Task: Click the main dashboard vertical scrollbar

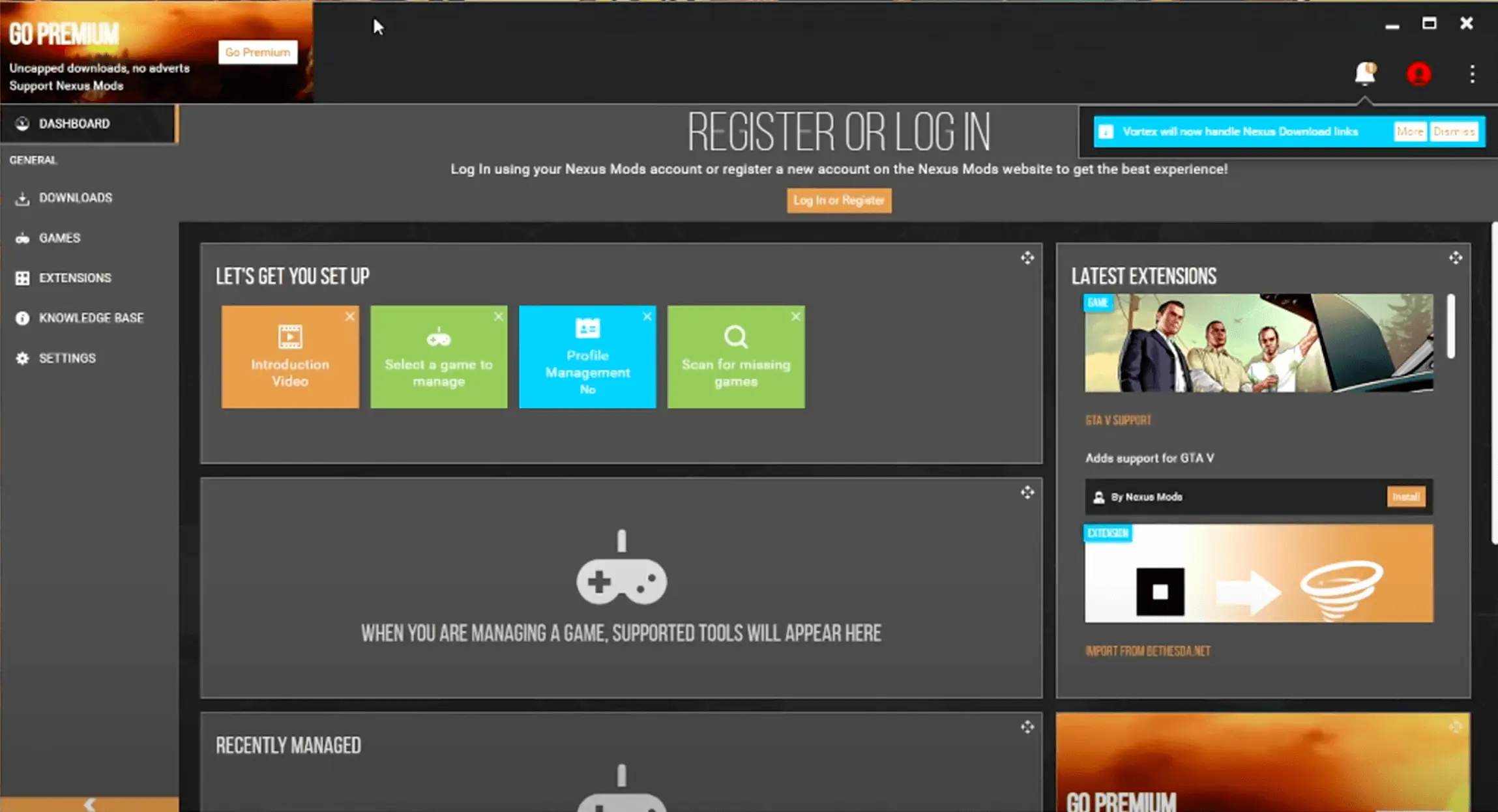Action: 1494,383
